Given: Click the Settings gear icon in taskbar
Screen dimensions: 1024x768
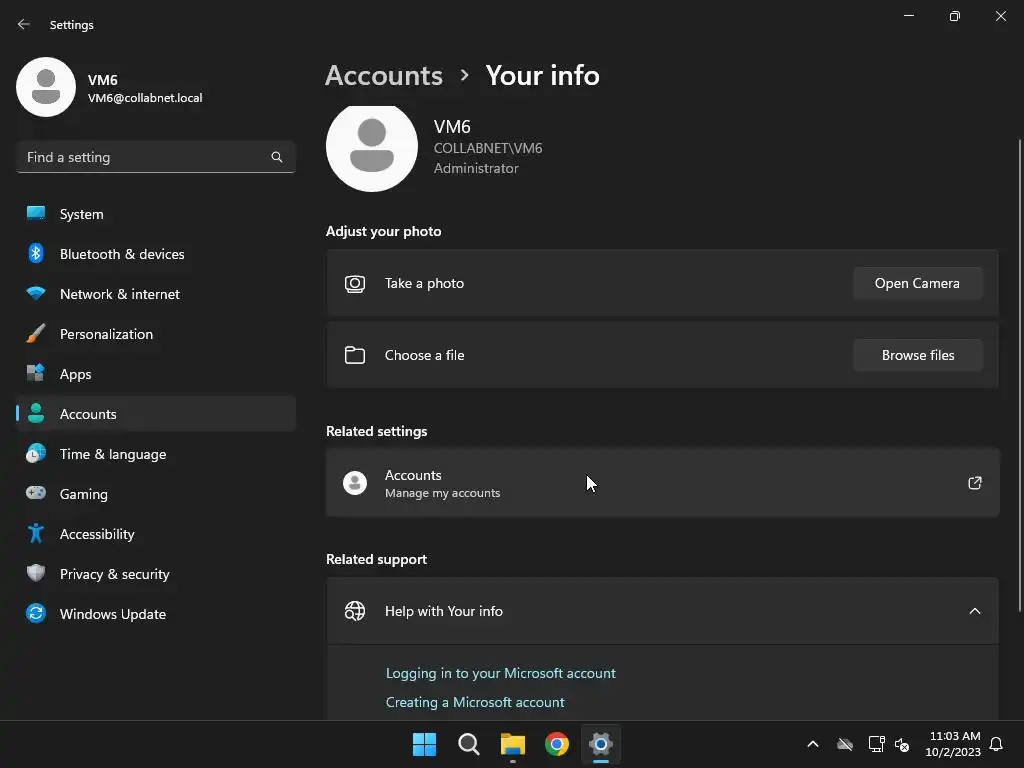Looking at the screenshot, I should coord(601,744).
